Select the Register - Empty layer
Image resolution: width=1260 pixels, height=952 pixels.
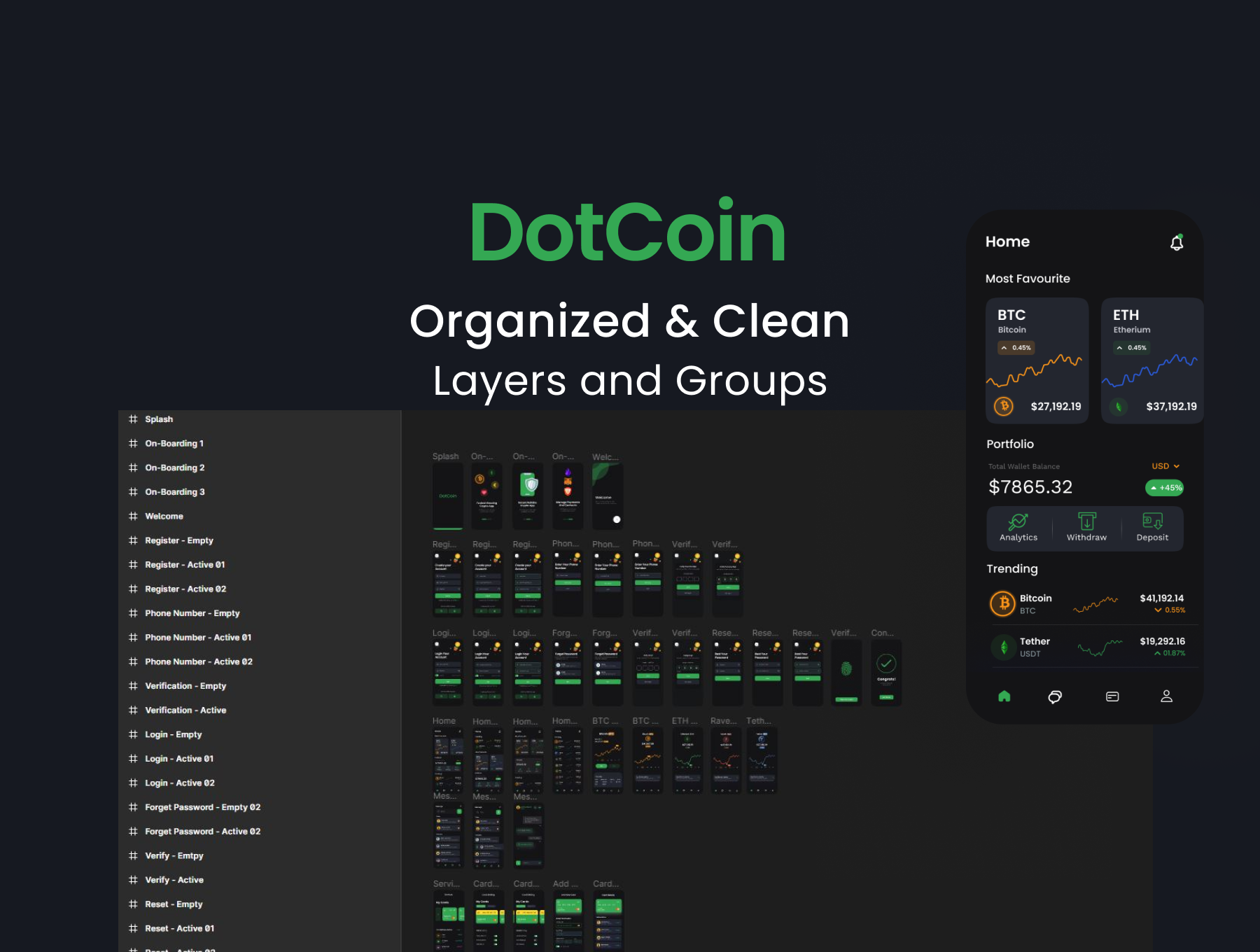coord(178,540)
